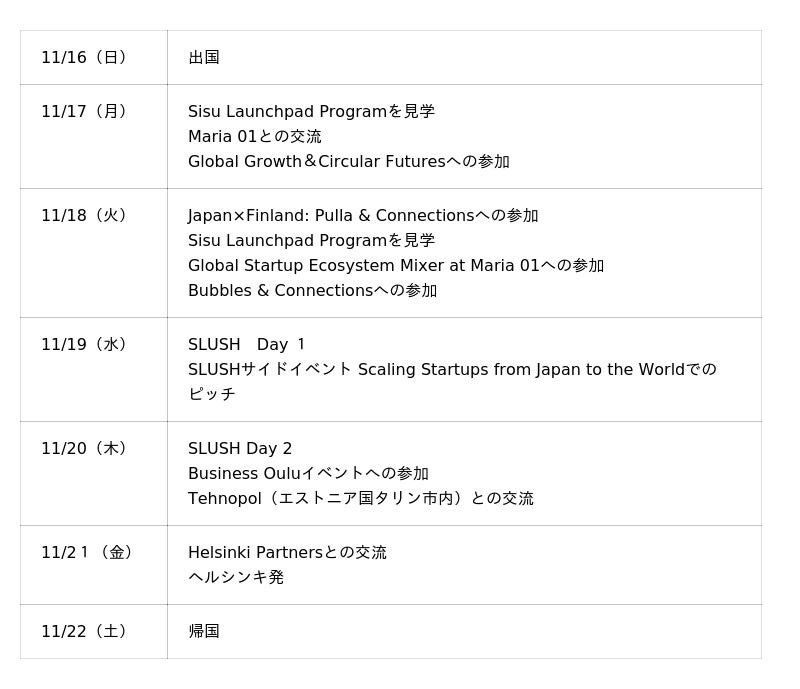This screenshot has width=800, height=689.
Task: Select the 出国 entry text
Action: pos(204,58)
